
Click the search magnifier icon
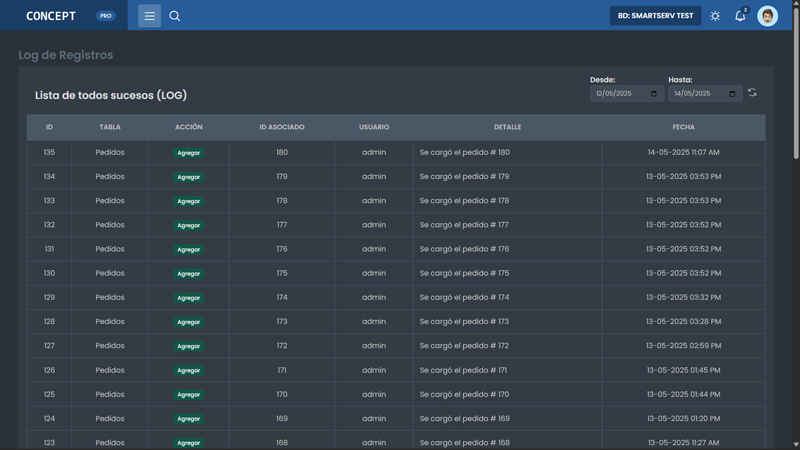[175, 16]
